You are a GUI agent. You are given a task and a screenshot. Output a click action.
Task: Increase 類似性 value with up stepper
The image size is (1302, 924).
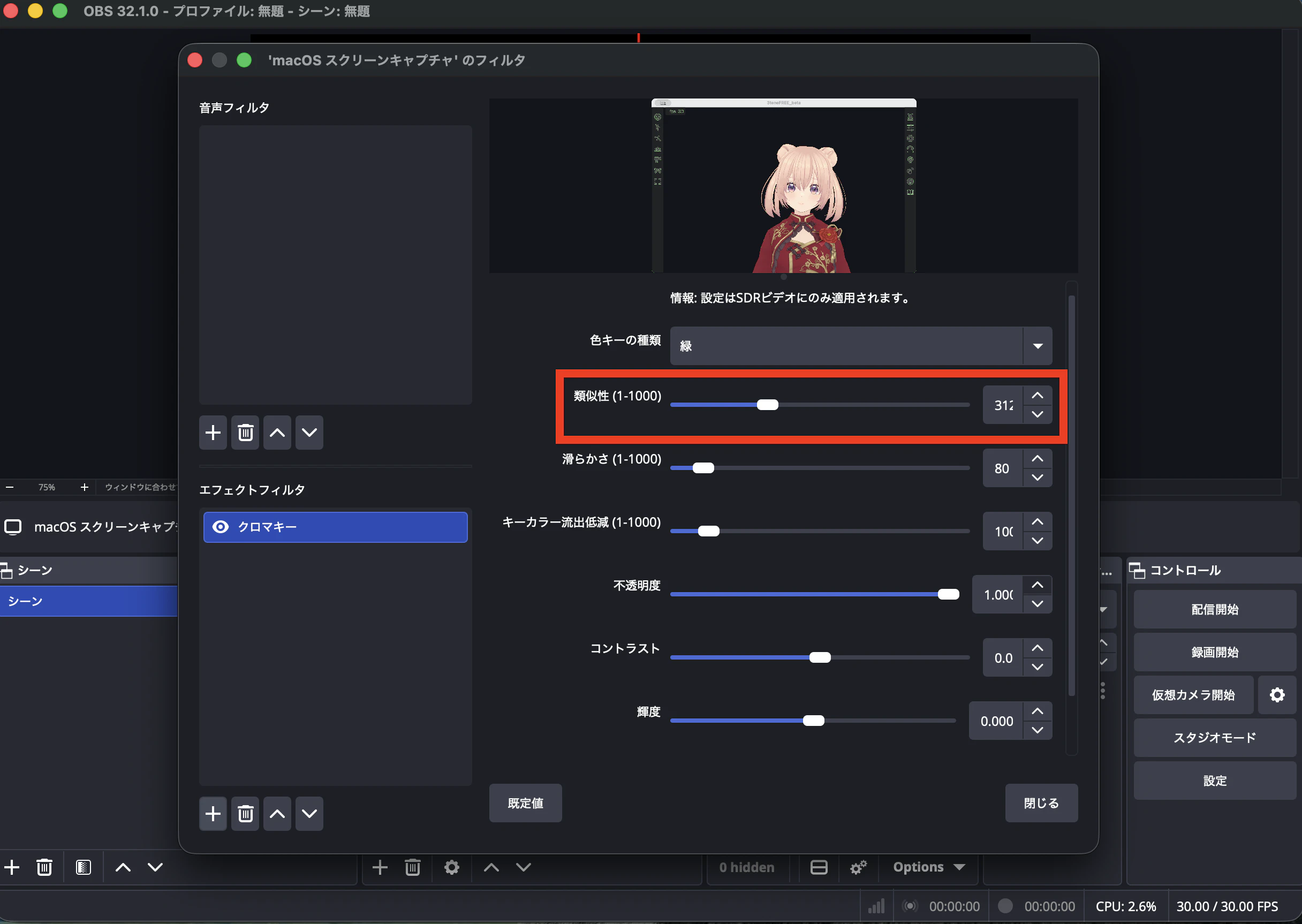click(x=1038, y=396)
